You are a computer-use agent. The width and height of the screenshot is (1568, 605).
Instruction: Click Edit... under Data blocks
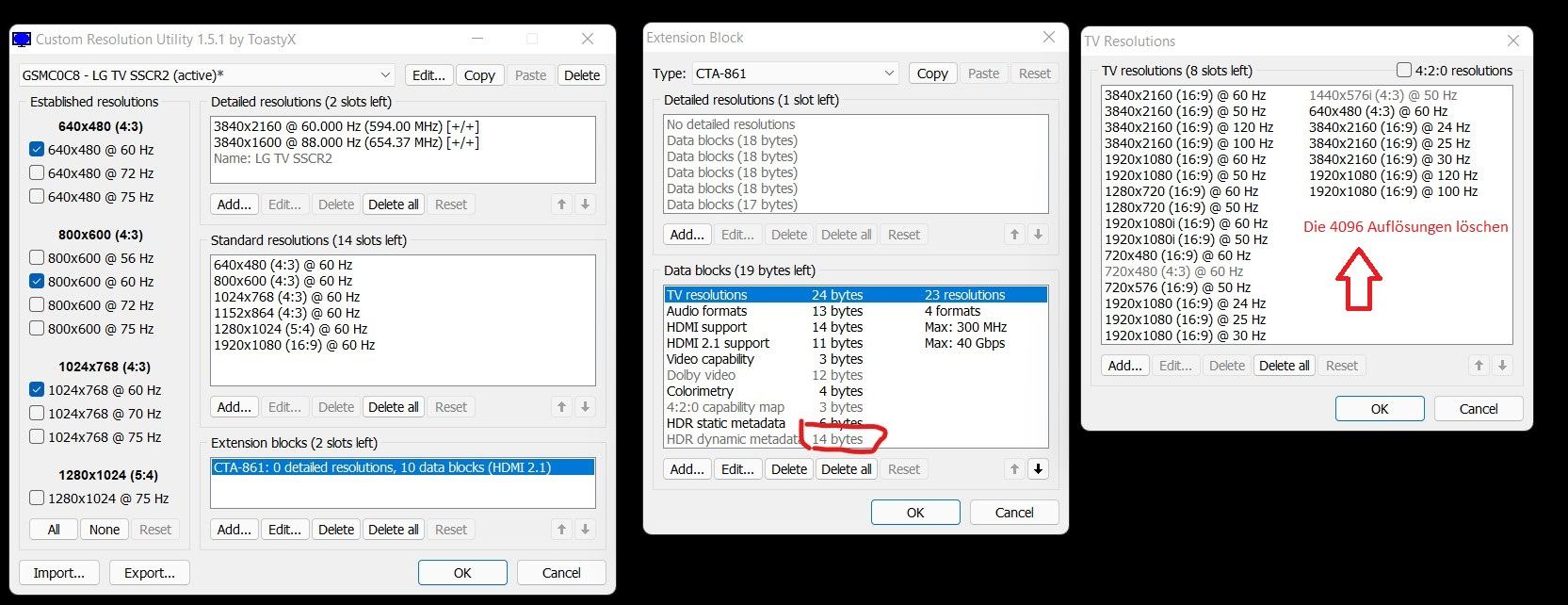[737, 469]
